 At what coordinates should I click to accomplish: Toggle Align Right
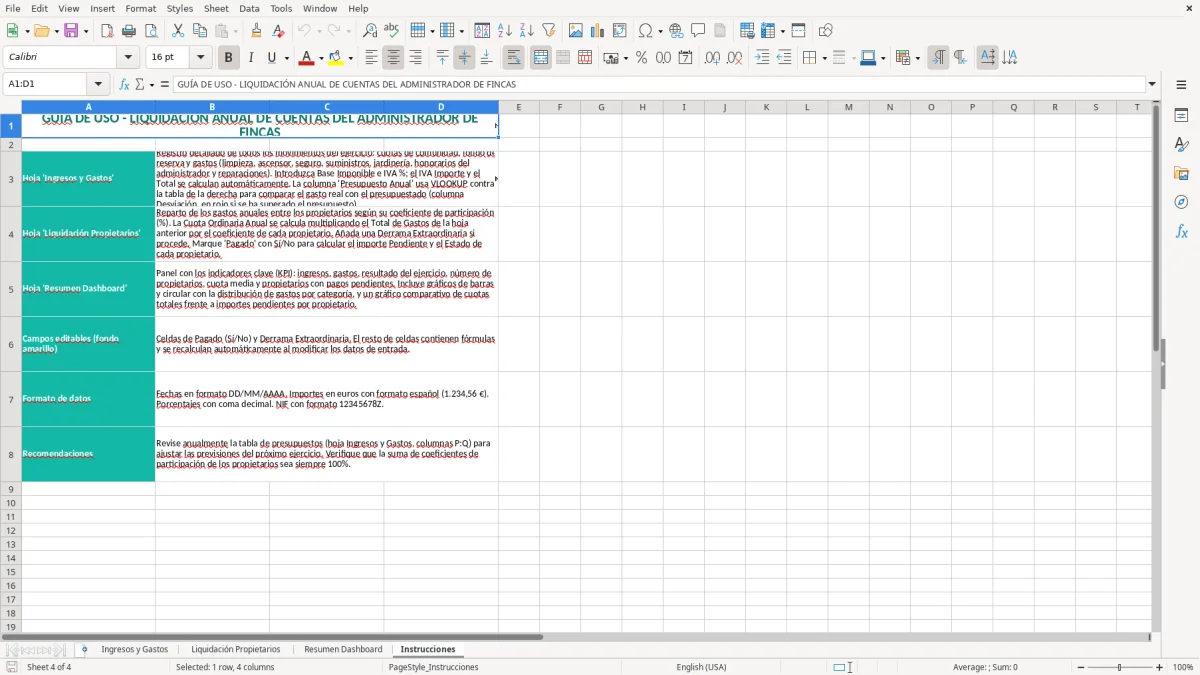[x=416, y=58]
